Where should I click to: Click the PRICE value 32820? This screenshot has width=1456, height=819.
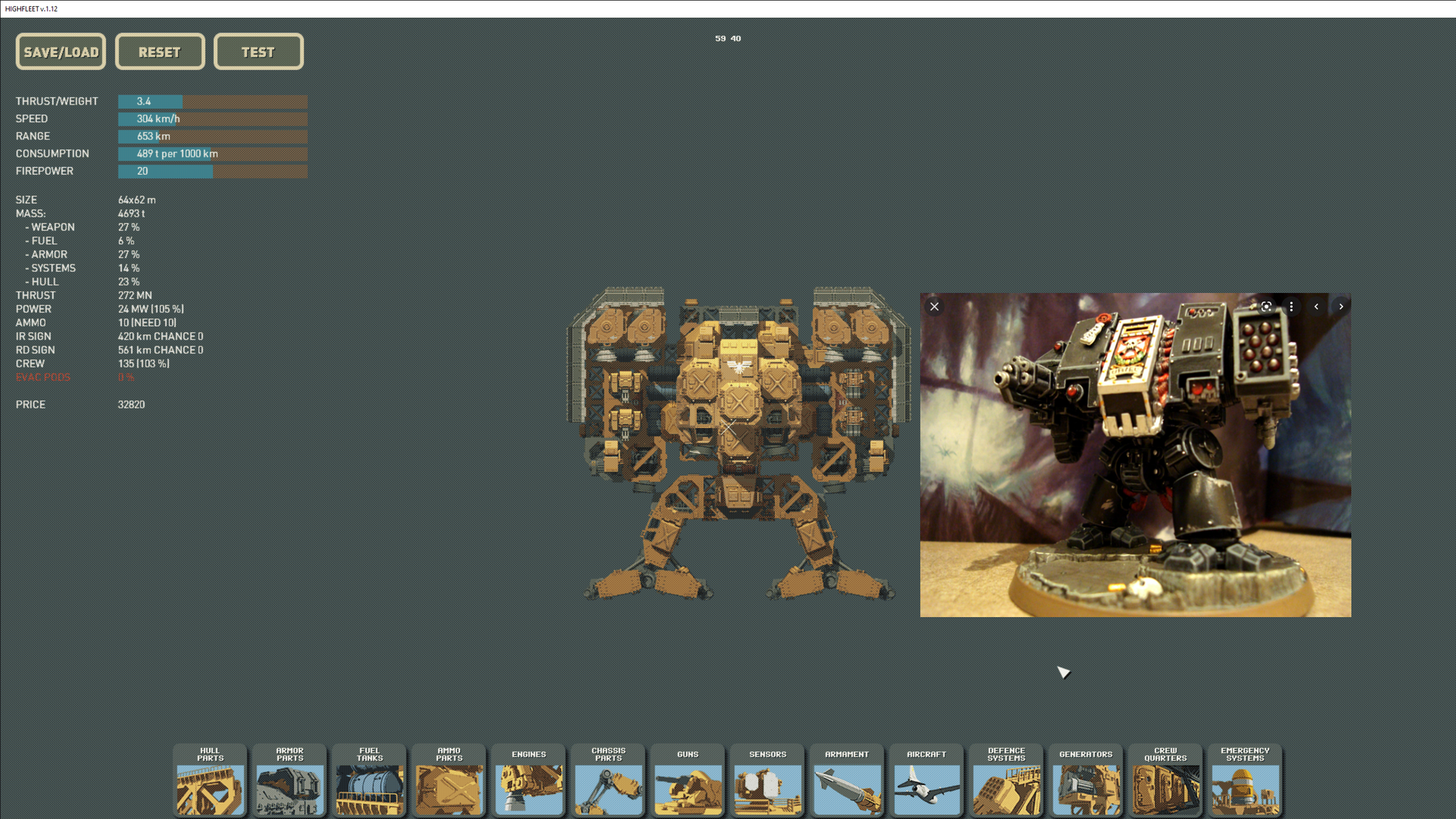tap(132, 405)
